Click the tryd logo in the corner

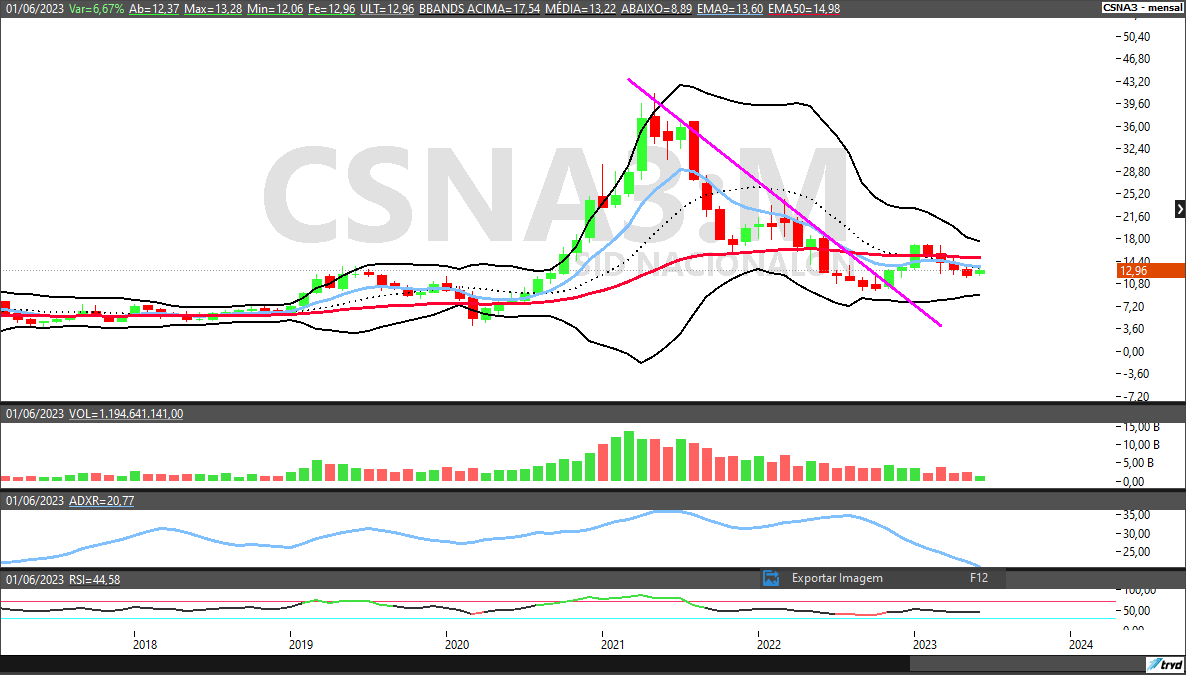click(1166, 665)
